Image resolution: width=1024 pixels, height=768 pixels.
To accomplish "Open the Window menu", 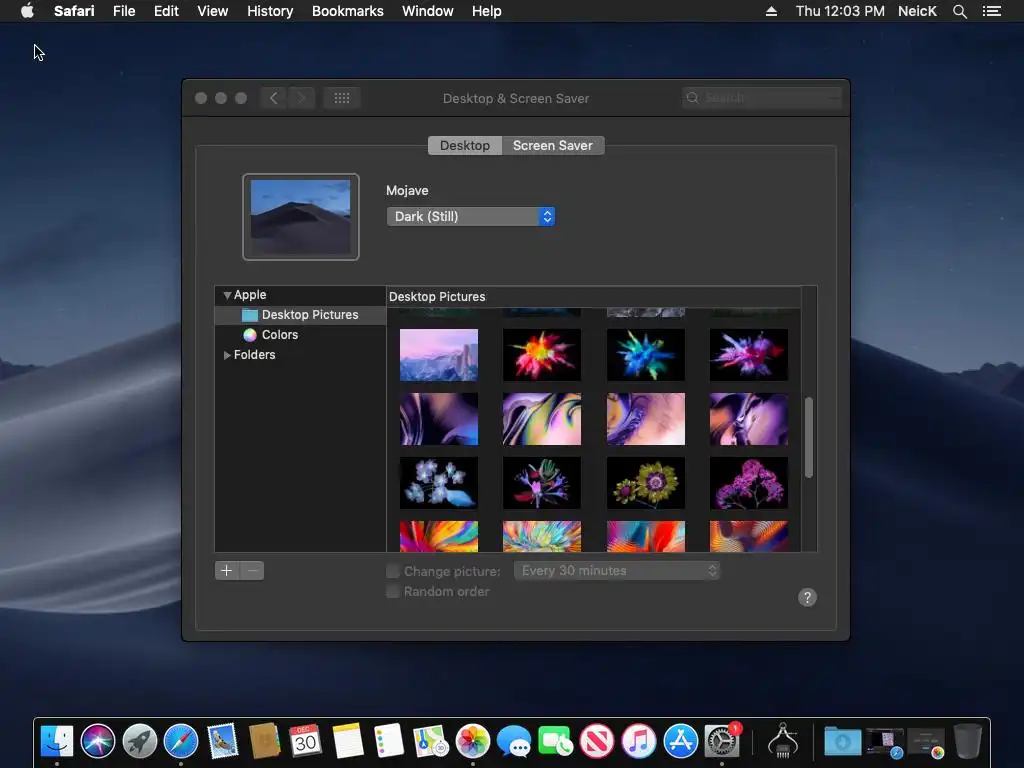I will pyautogui.click(x=427, y=11).
